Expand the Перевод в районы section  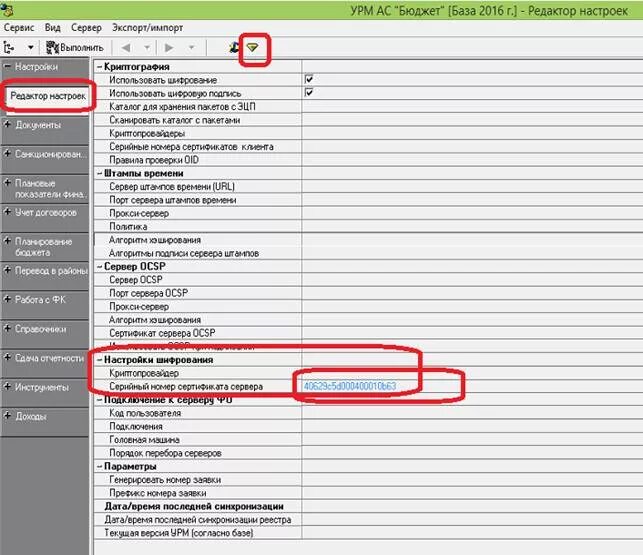click(7, 270)
